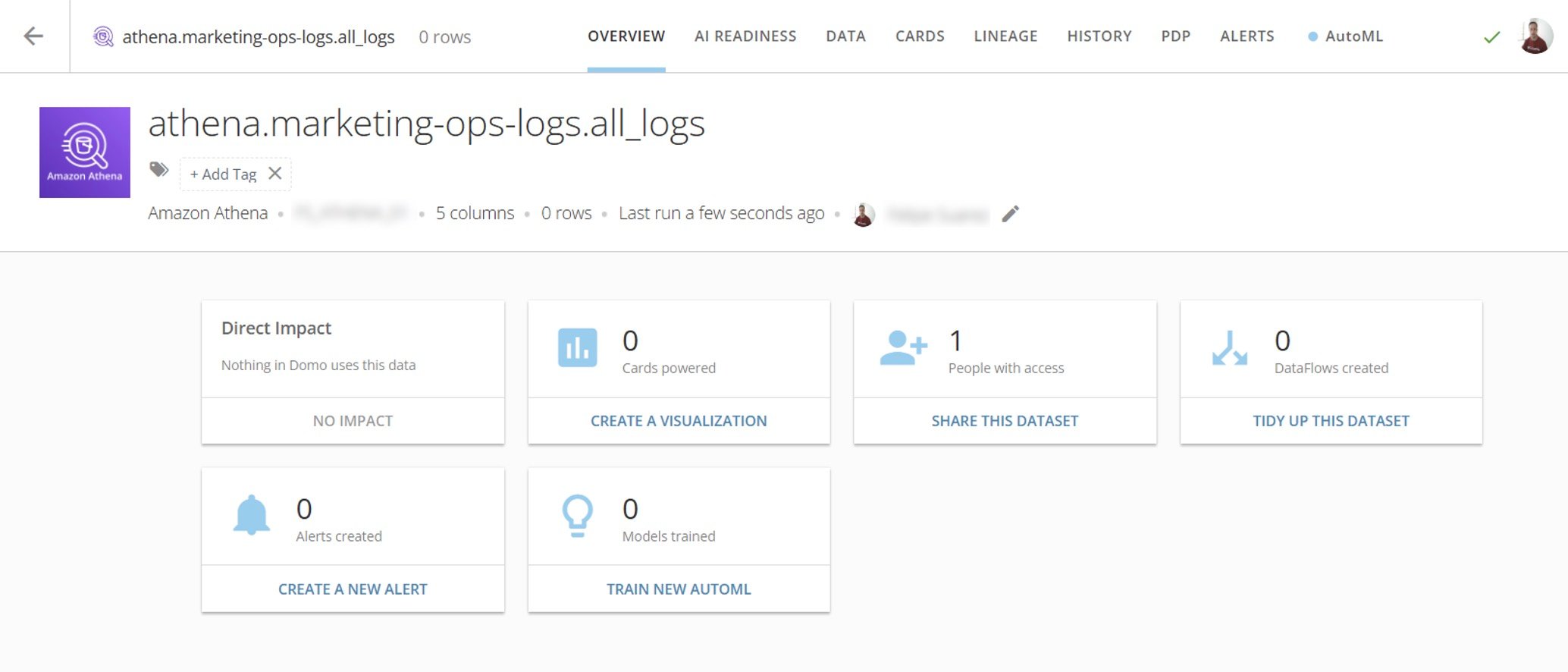1568x672 pixels.
Task: Click the owner avatar in dataset details
Action: point(863,215)
